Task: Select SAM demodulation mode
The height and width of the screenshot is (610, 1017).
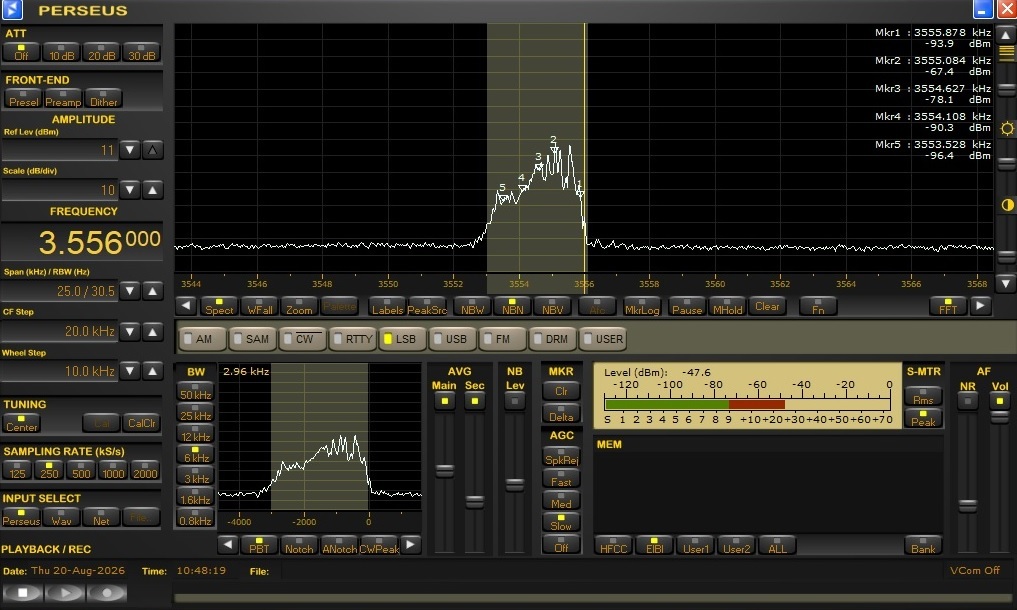Action: click(254, 339)
